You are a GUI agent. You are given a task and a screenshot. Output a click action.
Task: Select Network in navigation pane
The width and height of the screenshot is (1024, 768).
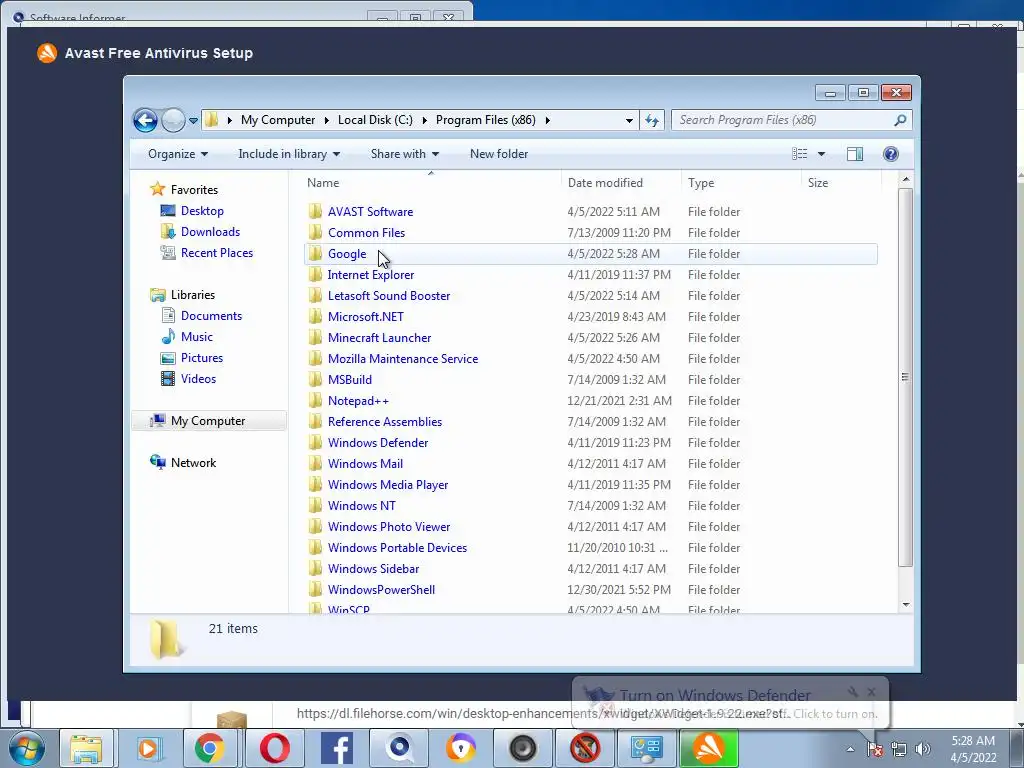pyautogui.click(x=193, y=463)
